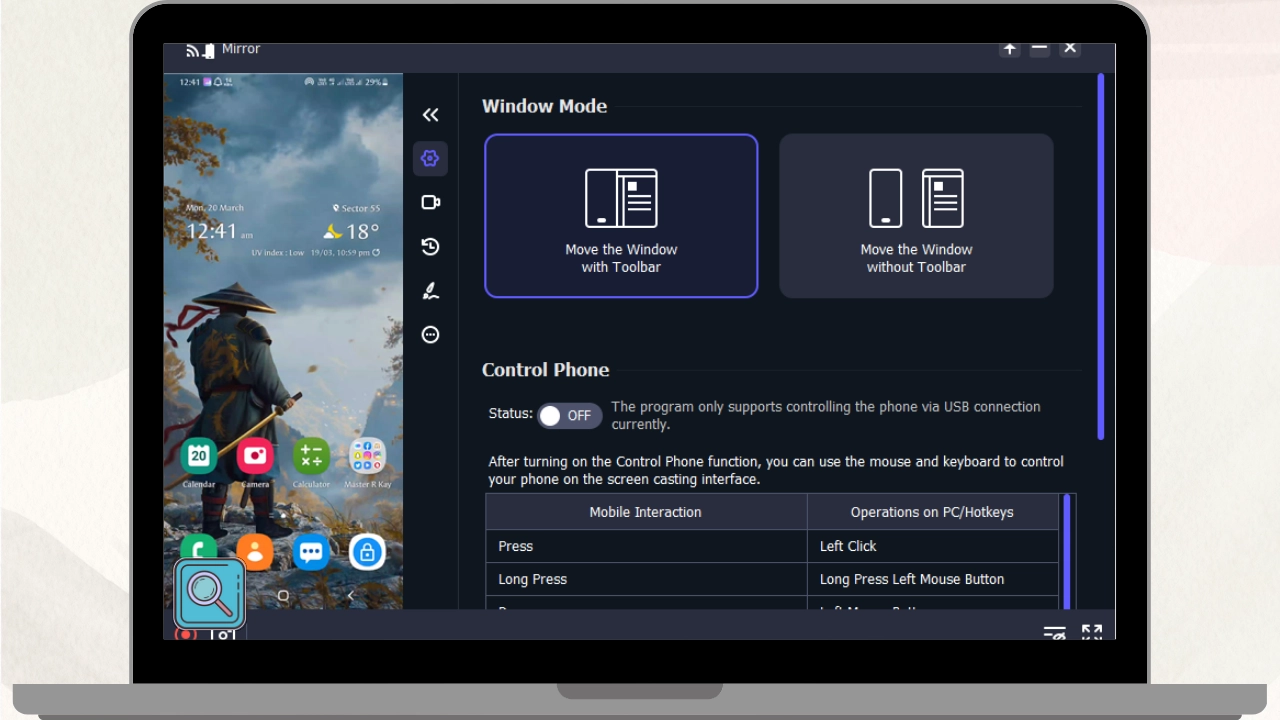The width and height of the screenshot is (1280, 720).
Task: Click the settings panel's purple scrollbar
Action: 1101,257
